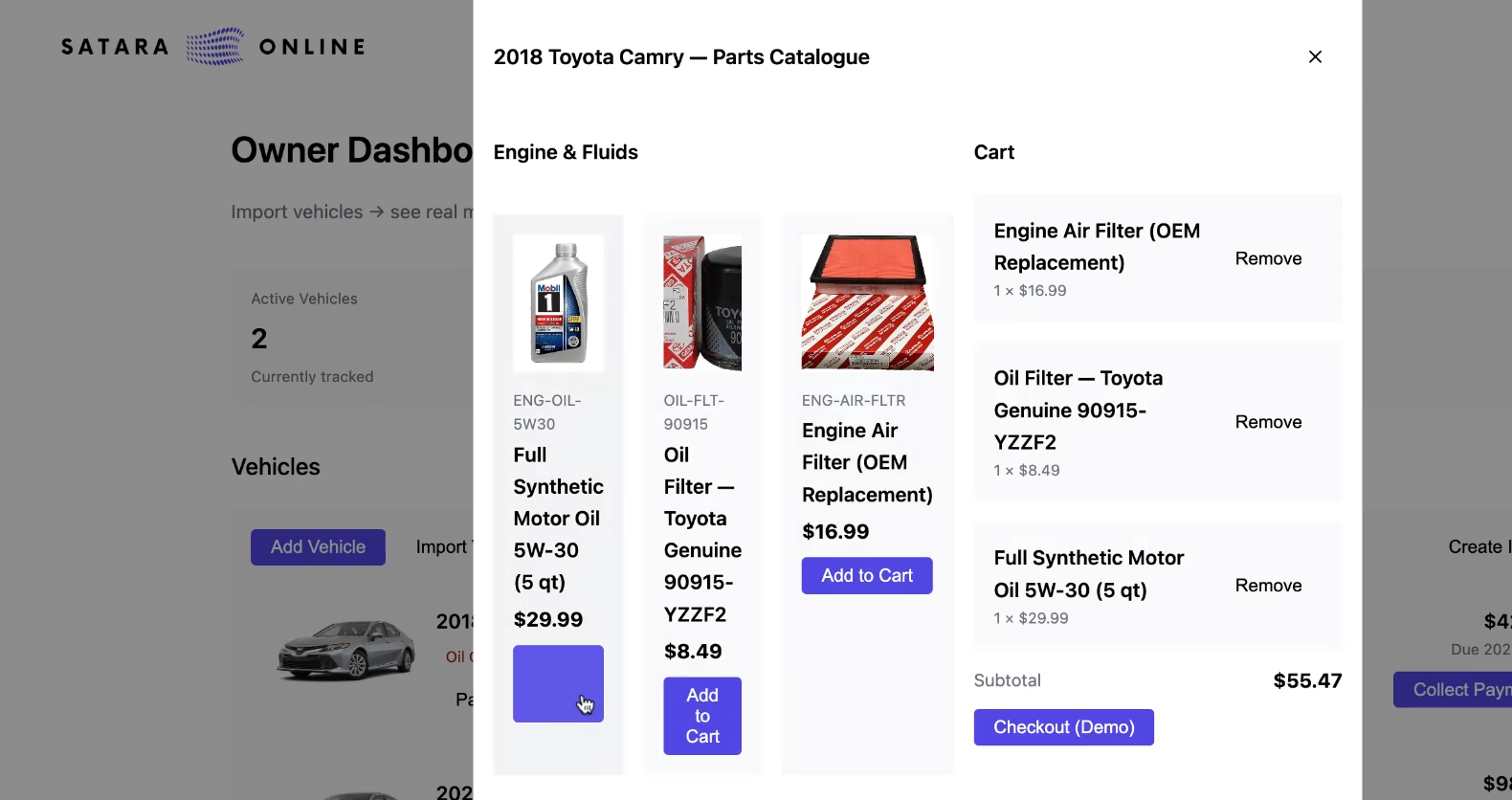Click the Satara Online logo
1512x800 pixels.
[213, 46]
